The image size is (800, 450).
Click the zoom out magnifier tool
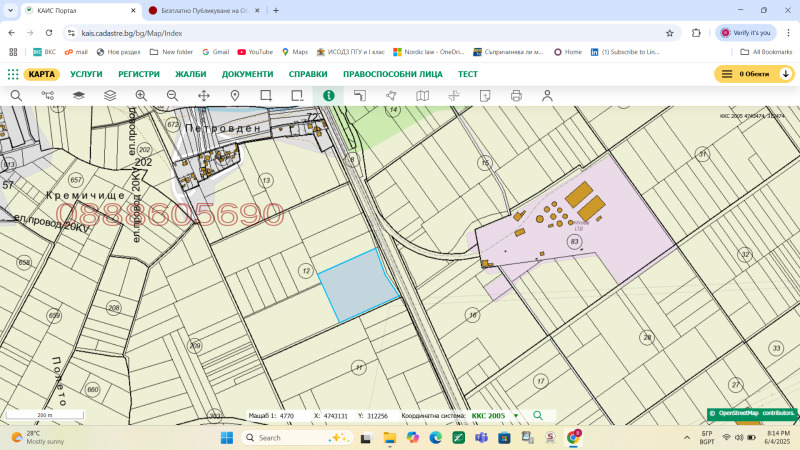click(172, 96)
